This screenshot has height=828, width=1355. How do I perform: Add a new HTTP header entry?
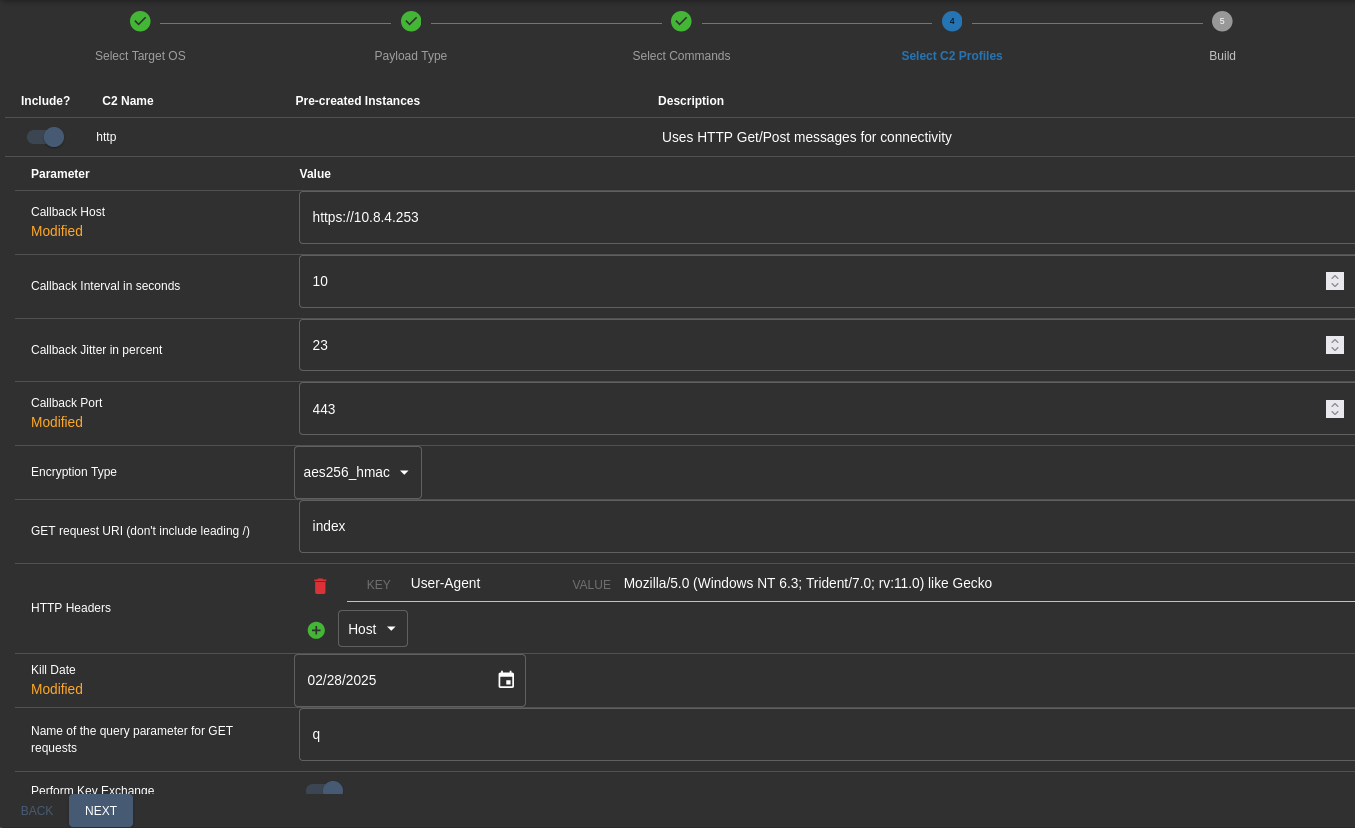tap(316, 630)
